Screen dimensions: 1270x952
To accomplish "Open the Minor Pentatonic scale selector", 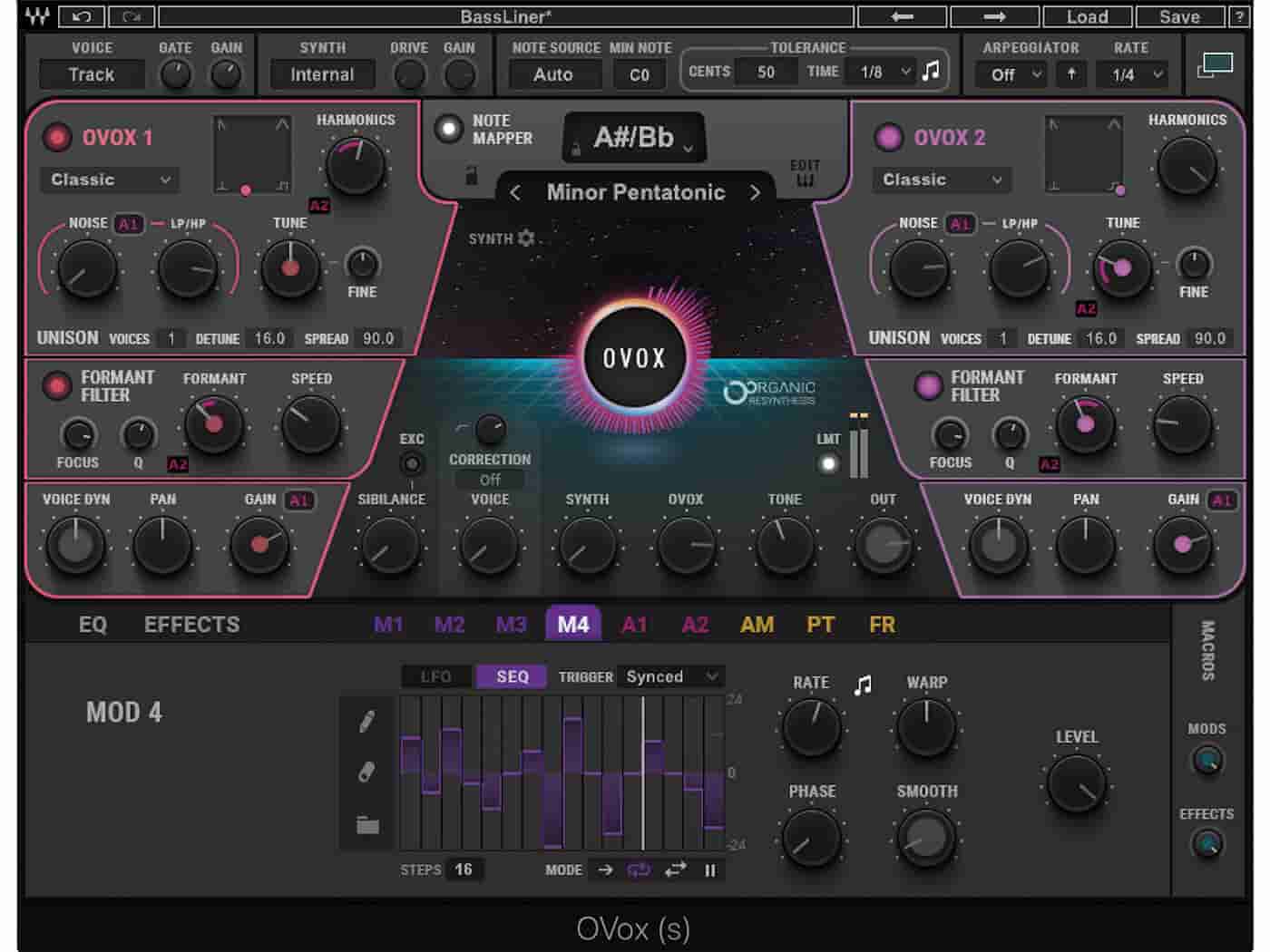I will tap(635, 192).
